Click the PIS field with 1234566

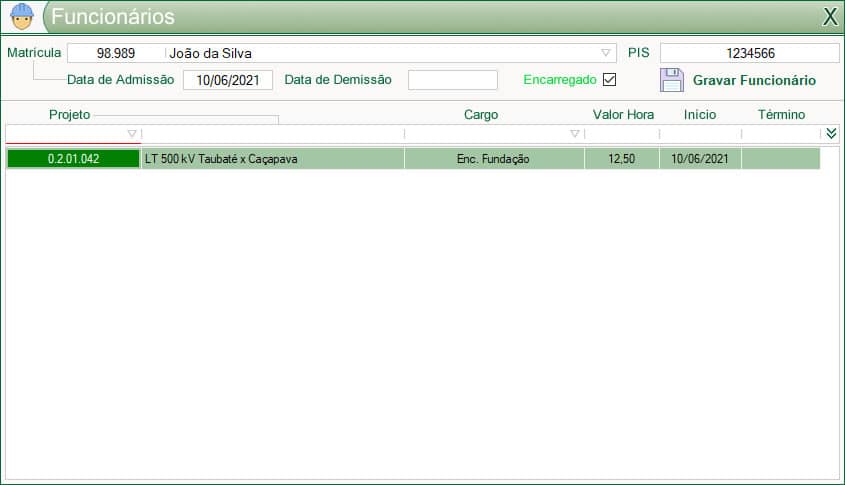point(750,53)
